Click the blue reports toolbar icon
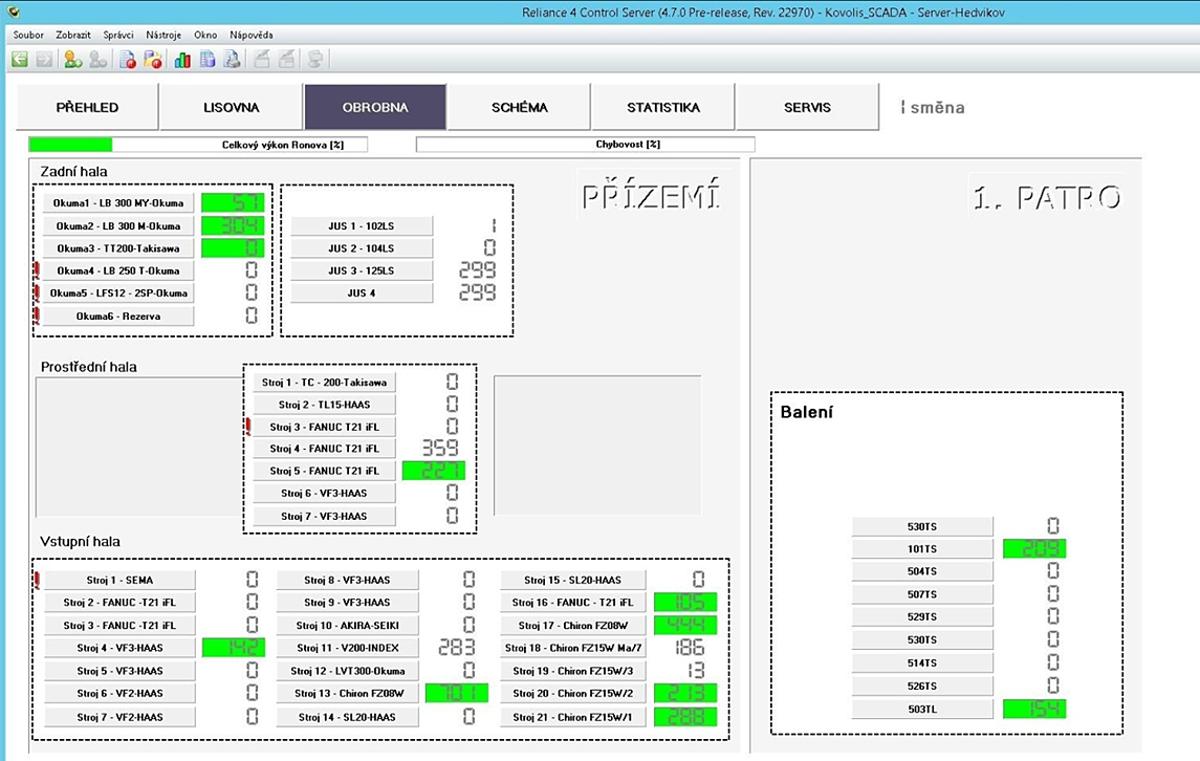This screenshot has width=1200, height=761. (208, 60)
